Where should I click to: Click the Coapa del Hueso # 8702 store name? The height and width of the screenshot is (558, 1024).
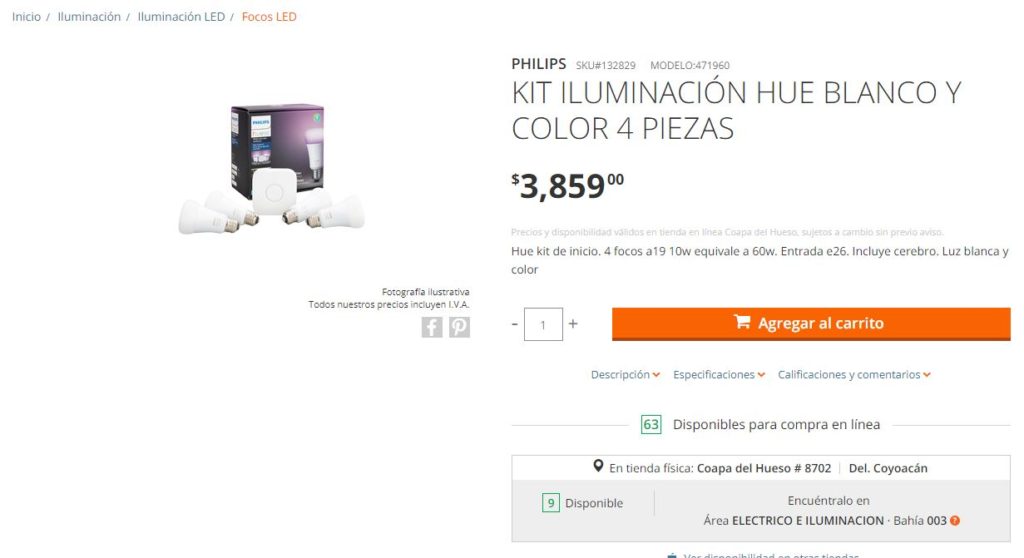(x=764, y=468)
